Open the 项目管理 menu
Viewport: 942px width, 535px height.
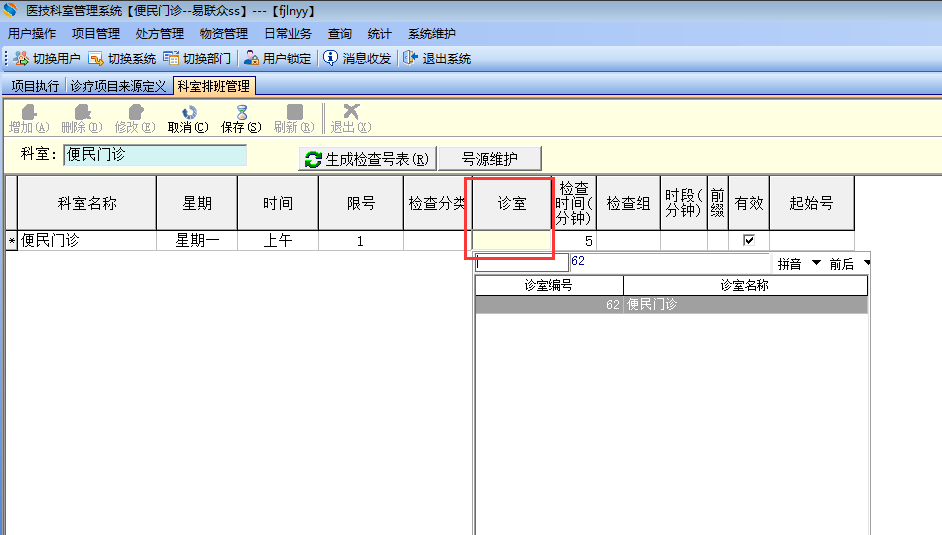pyautogui.click(x=96, y=34)
